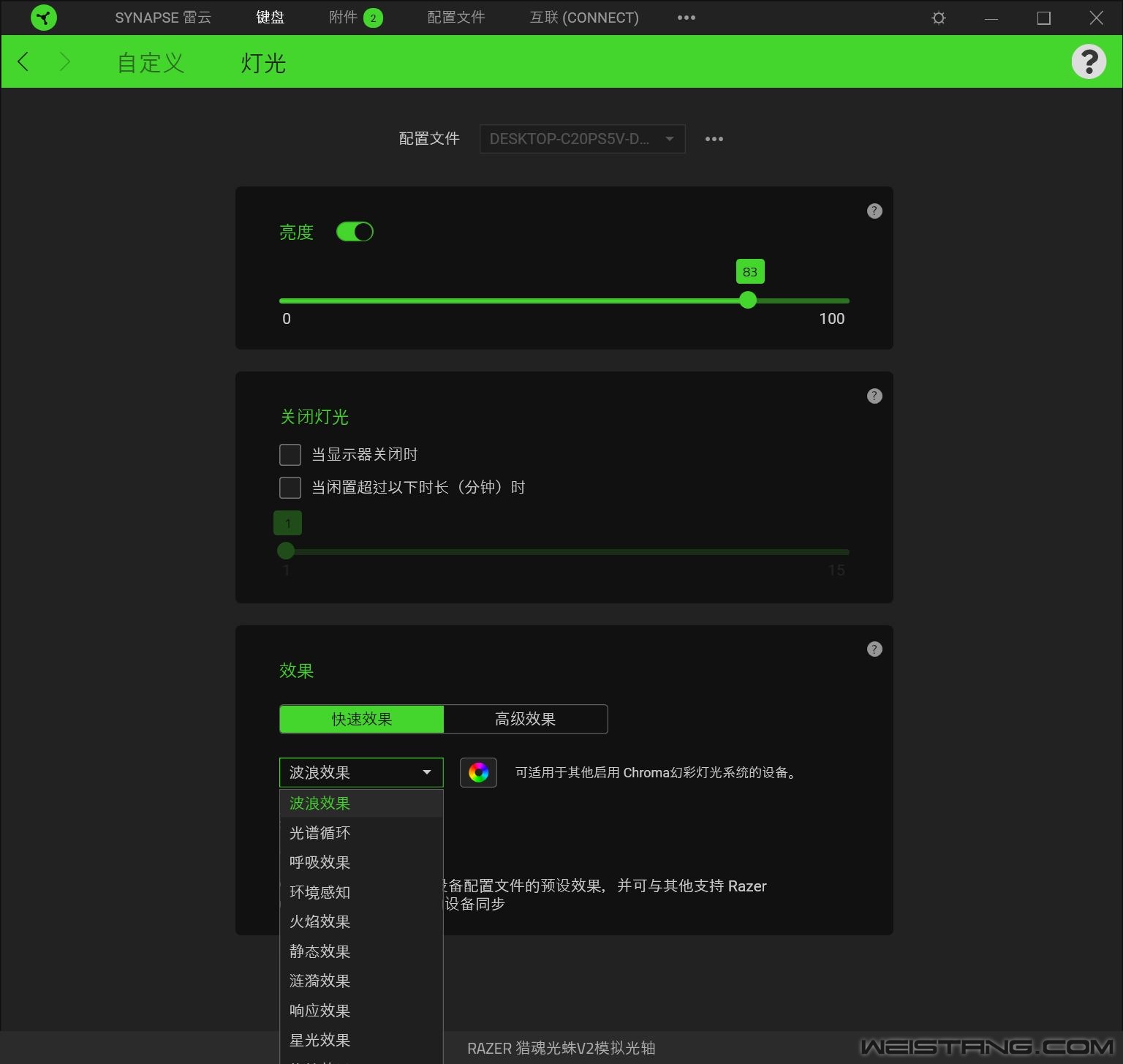Image resolution: width=1123 pixels, height=1064 pixels.
Task: Select 光谱循环 effect option
Action: pyautogui.click(x=361, y=833)
